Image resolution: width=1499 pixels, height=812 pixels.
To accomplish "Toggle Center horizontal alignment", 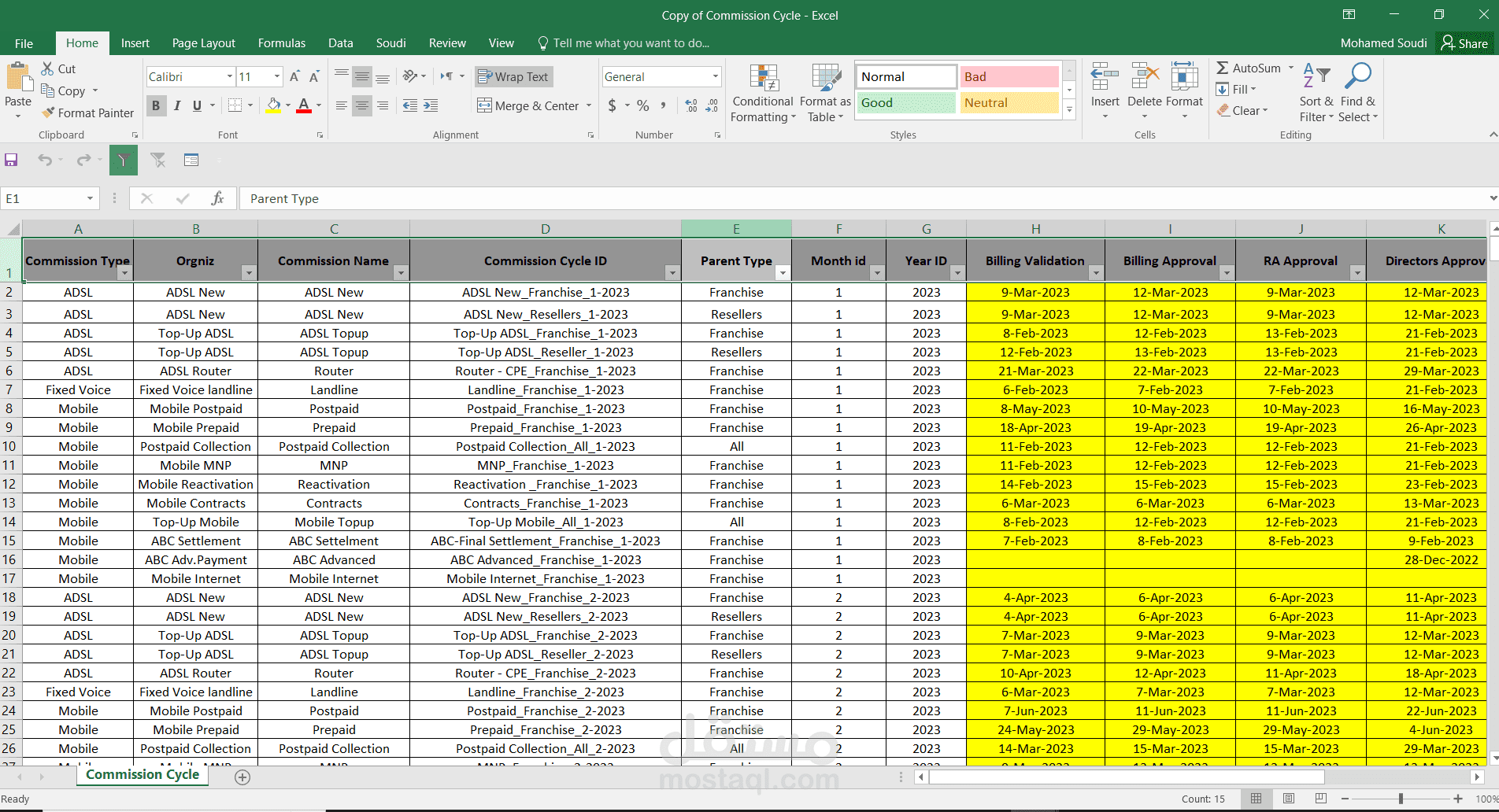I will click(x=362, y=105).
